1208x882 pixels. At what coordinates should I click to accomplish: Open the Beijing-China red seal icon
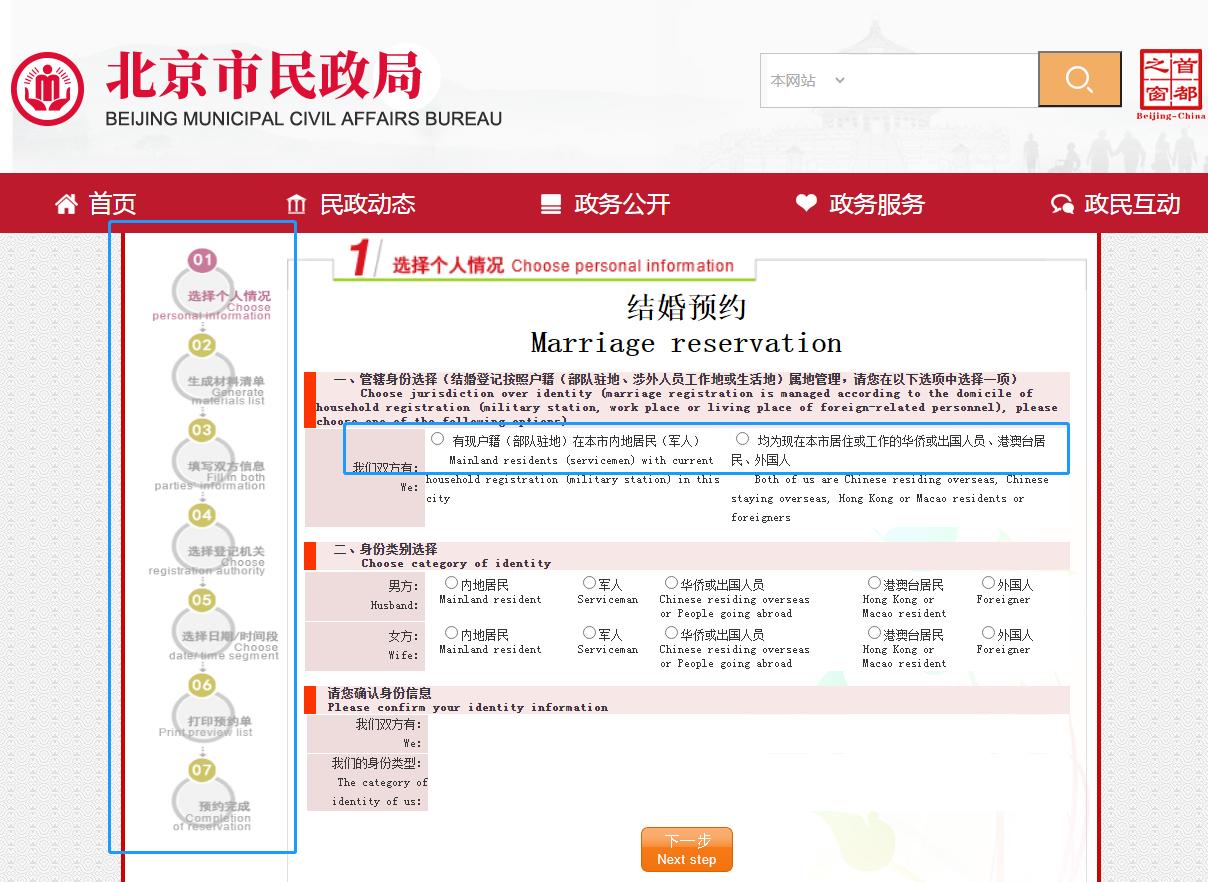click(x=1170, y=82)
